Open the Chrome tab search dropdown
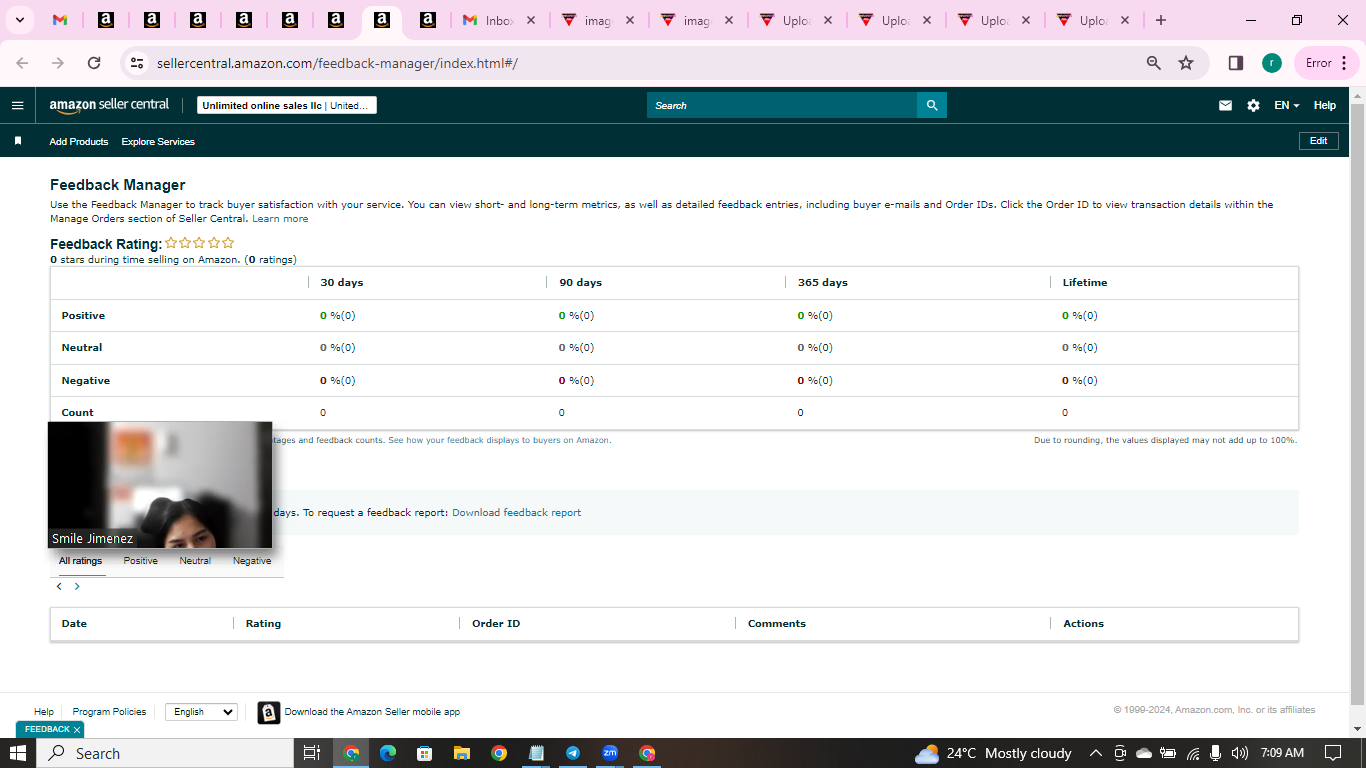 (19, 20)
